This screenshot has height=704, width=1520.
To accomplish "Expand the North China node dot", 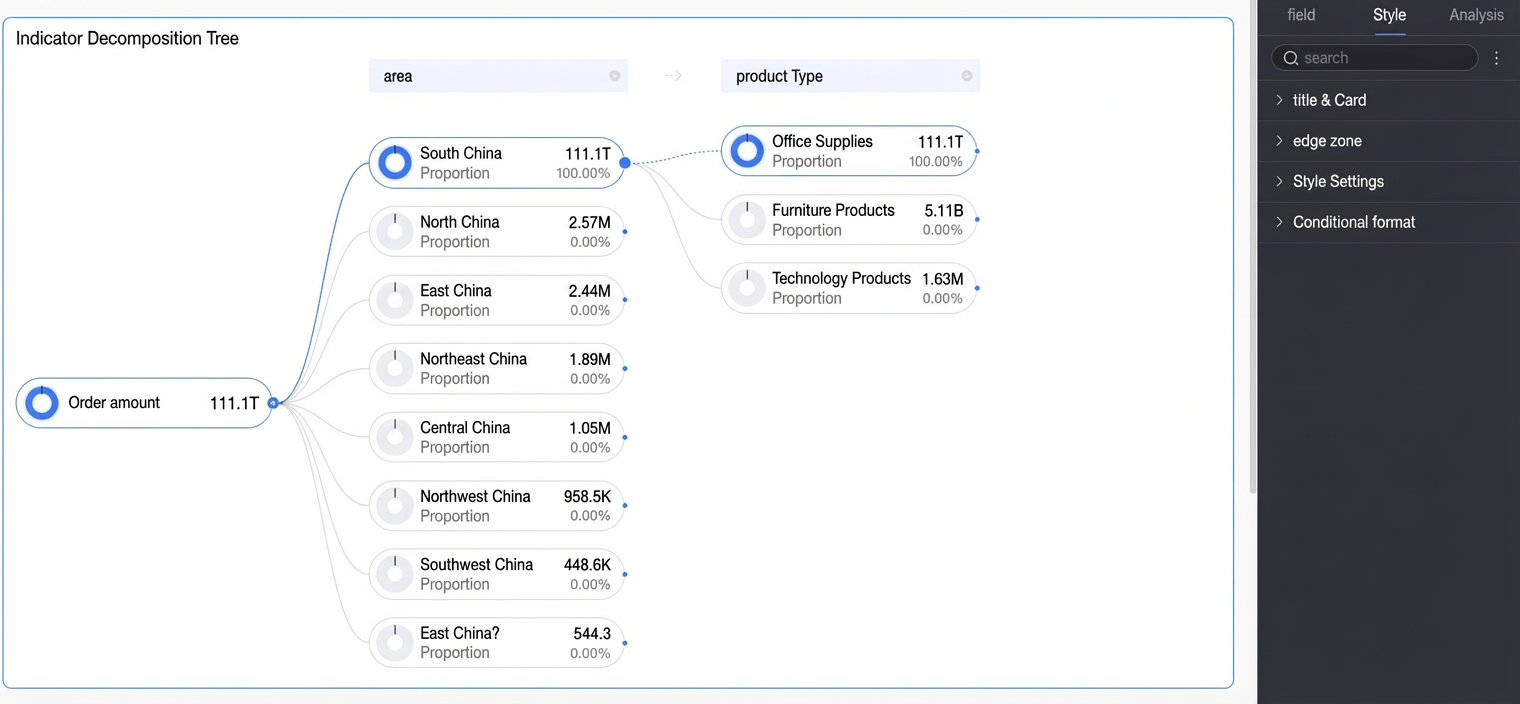I will point(625,231).
